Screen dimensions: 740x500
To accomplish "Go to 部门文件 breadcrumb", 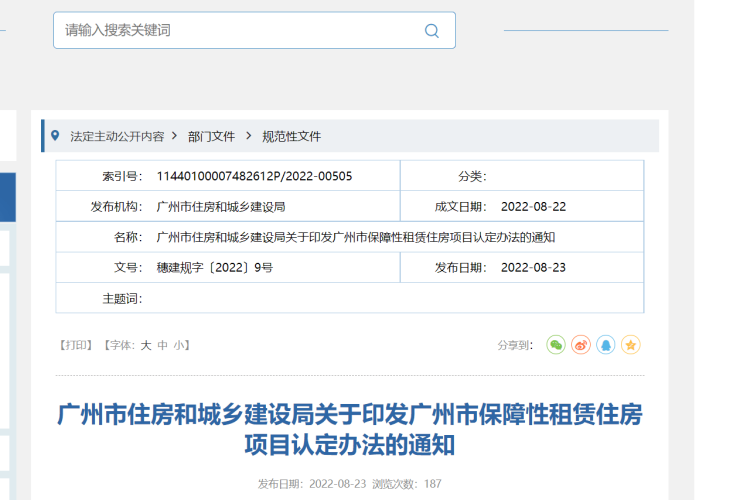I will [211, 136].
